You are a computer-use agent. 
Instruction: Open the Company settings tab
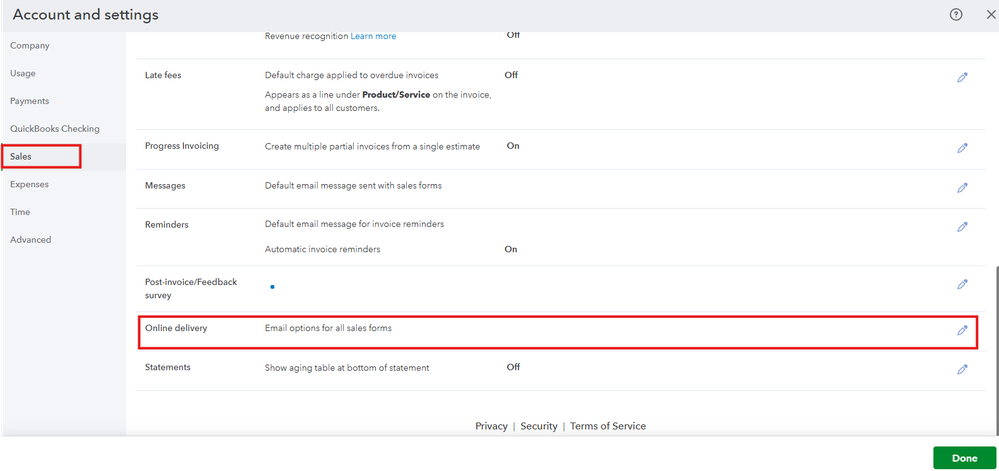30,46
